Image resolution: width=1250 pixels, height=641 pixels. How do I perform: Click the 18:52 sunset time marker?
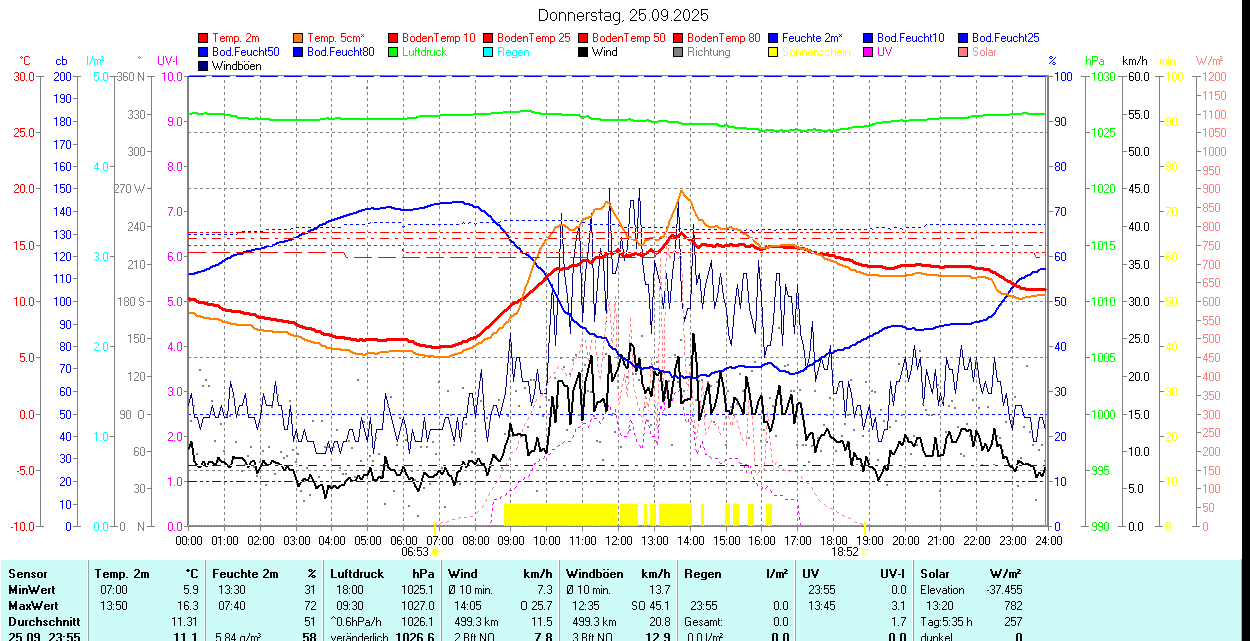coord(845,551)
